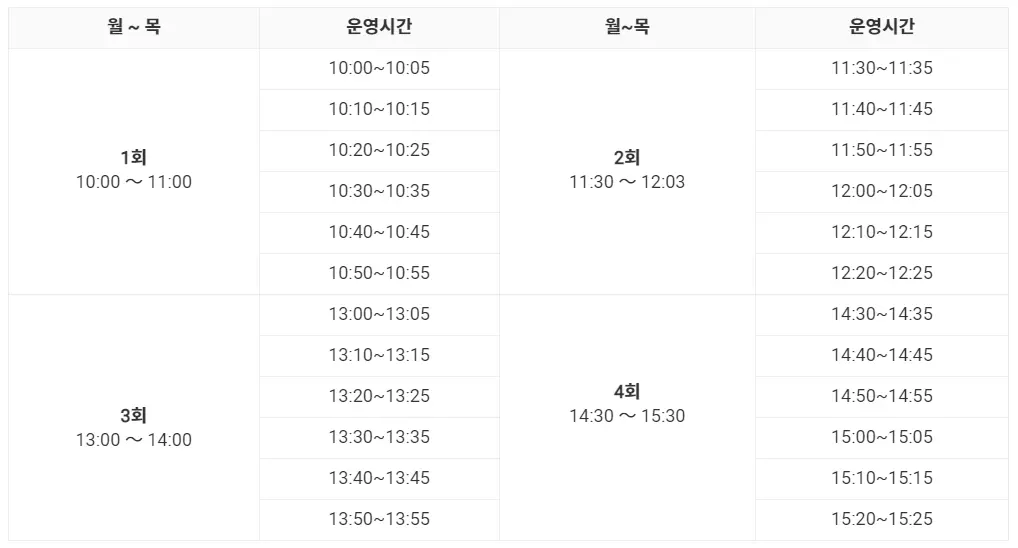Select the 2회 11:30 ~ 12:03 session cell
Screen dimensions: 1018x548
coord(627,171)
